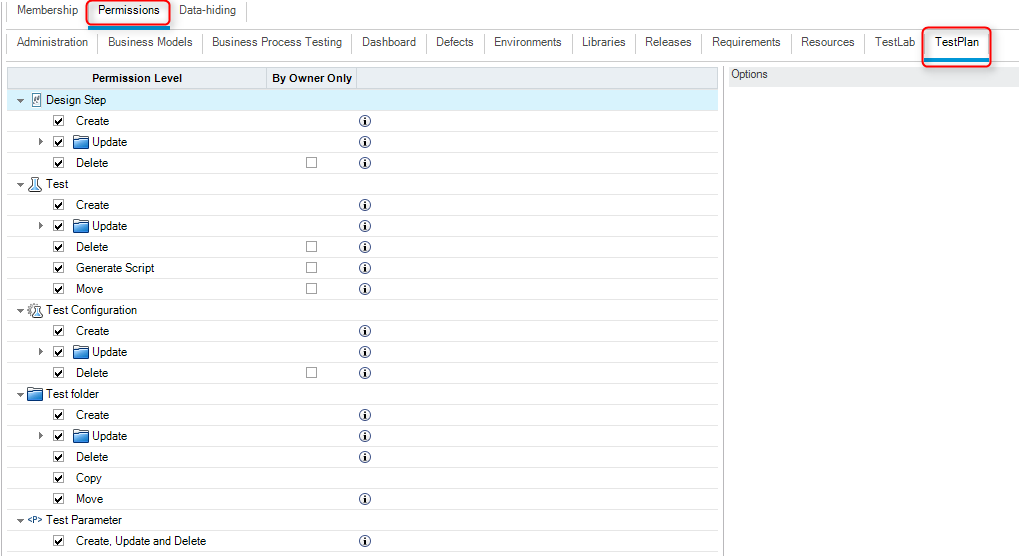Uncheck the Copy permission under Test folder

click(59, 478)
